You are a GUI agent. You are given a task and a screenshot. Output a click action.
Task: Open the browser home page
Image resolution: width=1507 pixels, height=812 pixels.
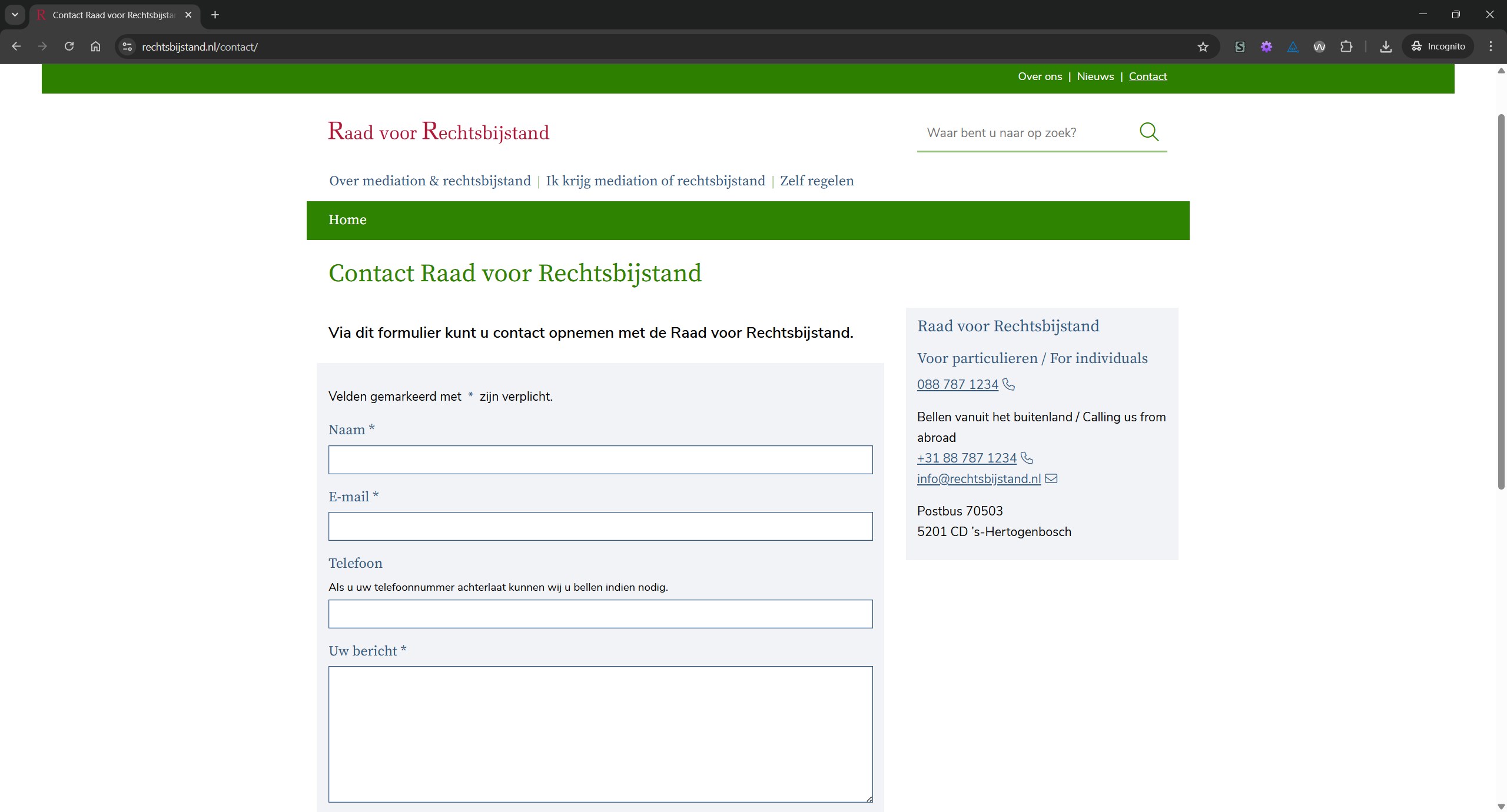click(x=95, y=46)
